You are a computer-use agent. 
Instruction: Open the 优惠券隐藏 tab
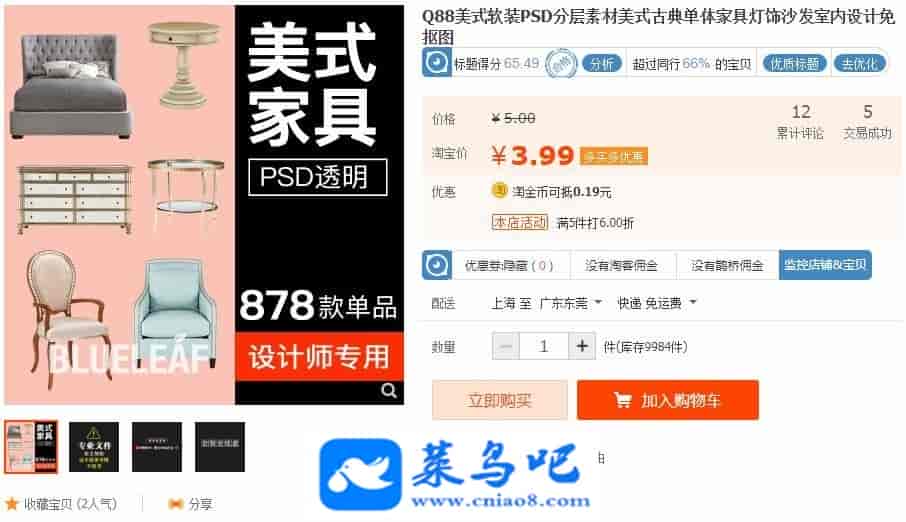tap(509, 265)
